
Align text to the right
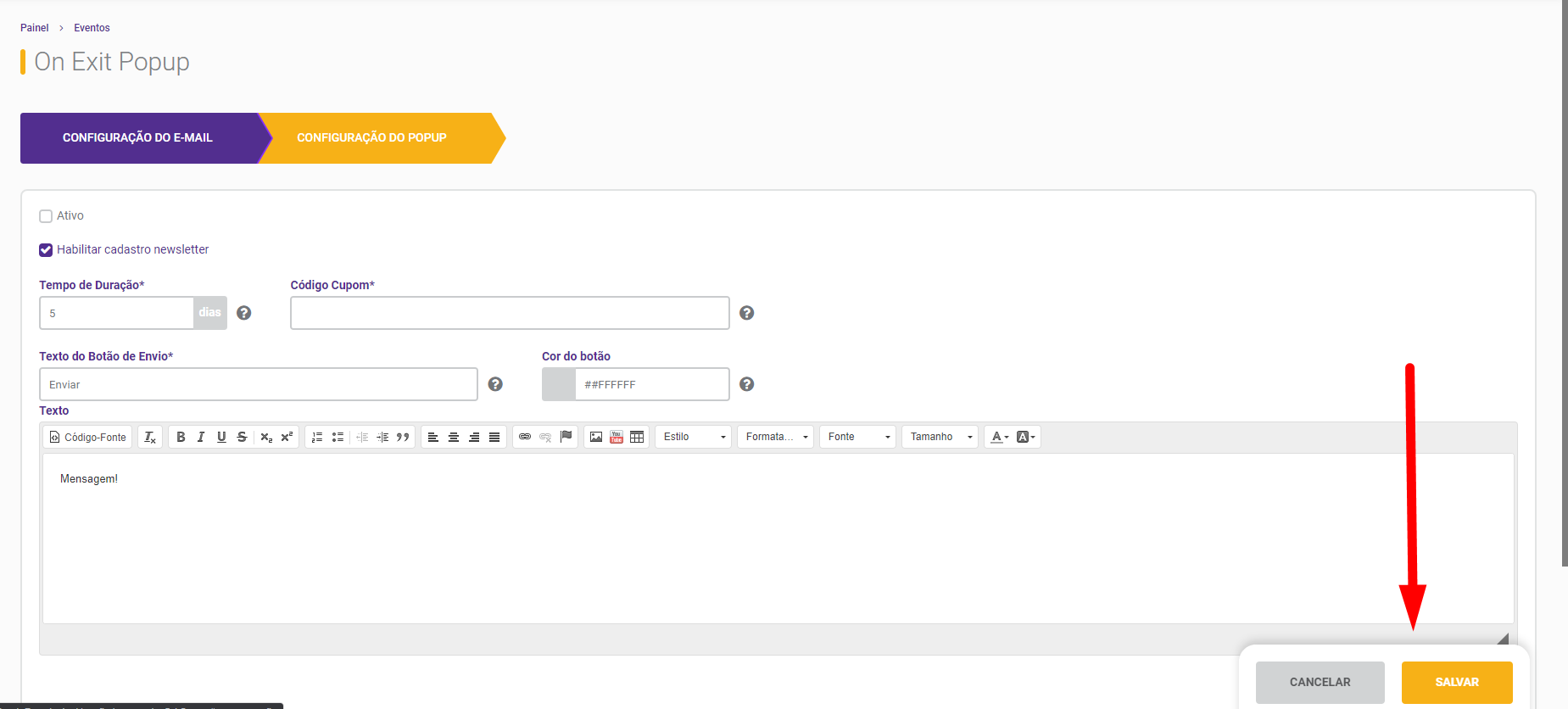coord(474,437)
